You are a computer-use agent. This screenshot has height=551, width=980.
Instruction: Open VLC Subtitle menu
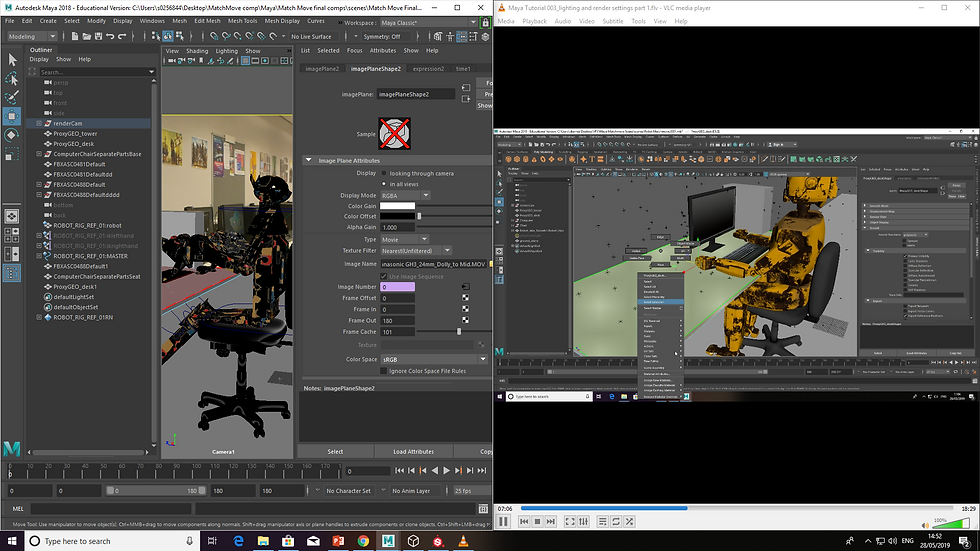pyautogui.click(x=612, y=21)
